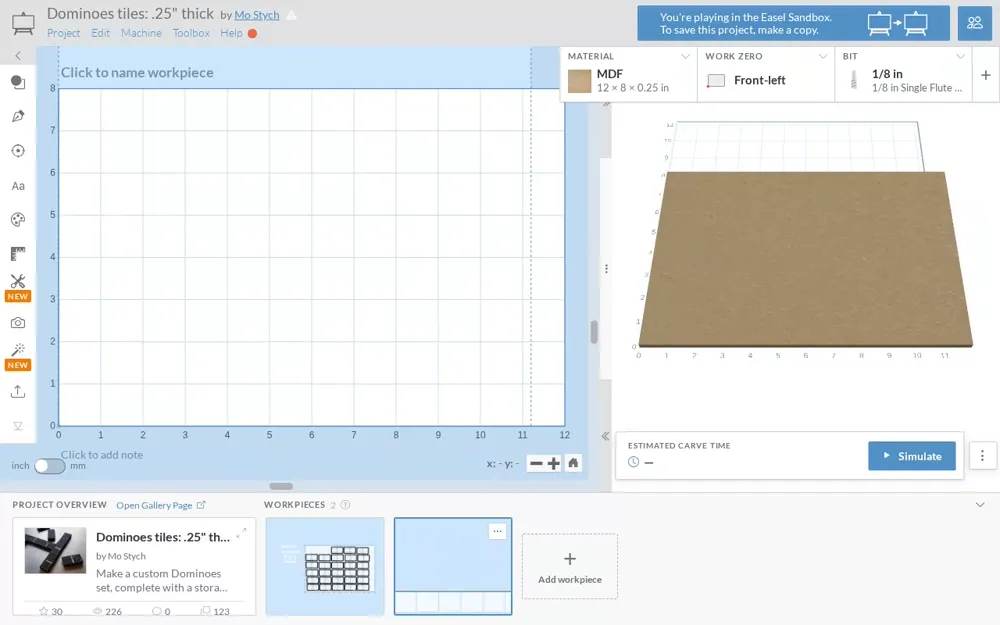Open the Toolbox menu
The width and height of the screenshot is (1000, 625).
click(191, 33)
